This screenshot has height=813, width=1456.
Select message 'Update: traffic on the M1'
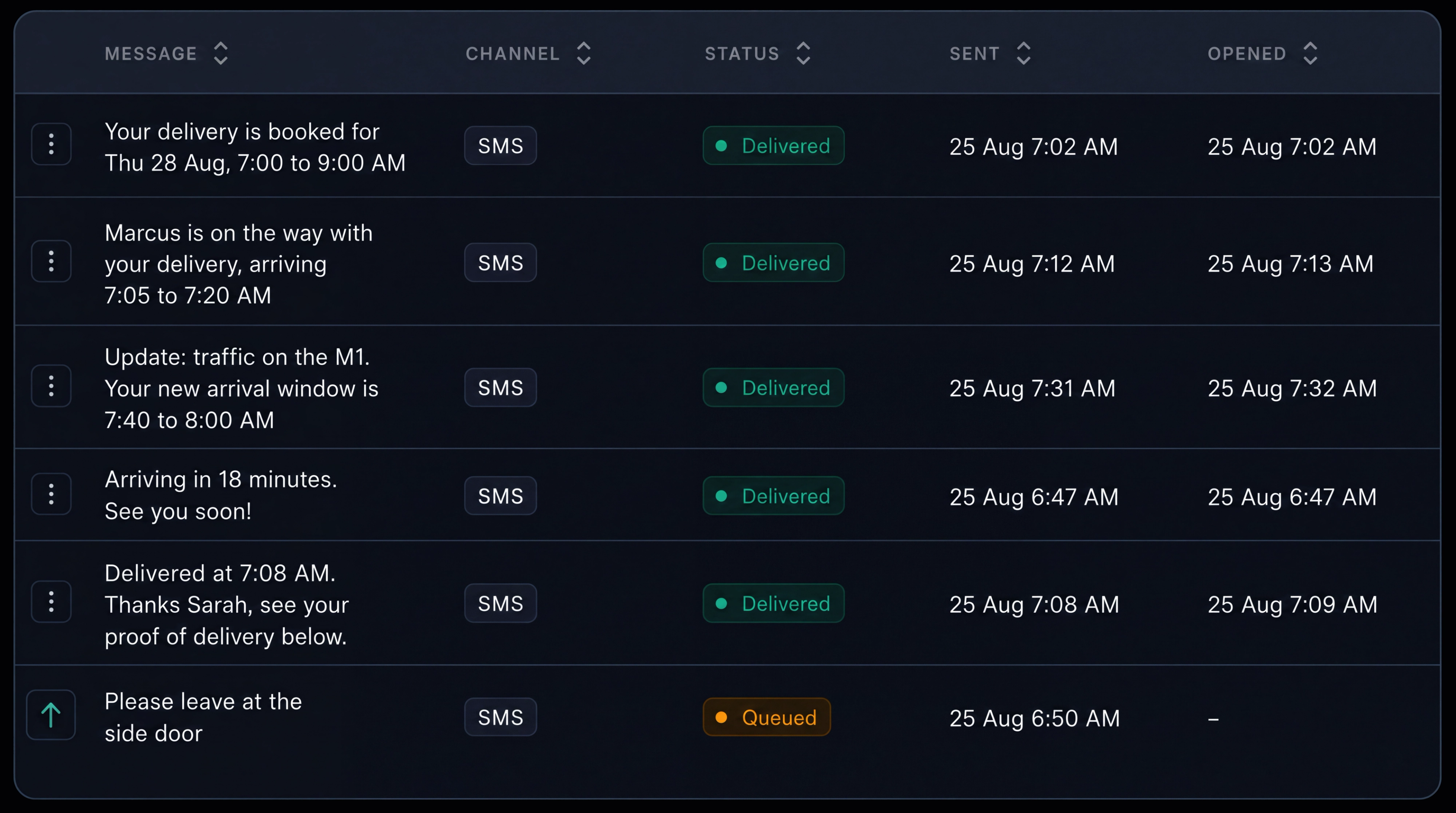(x=242, y=388)
